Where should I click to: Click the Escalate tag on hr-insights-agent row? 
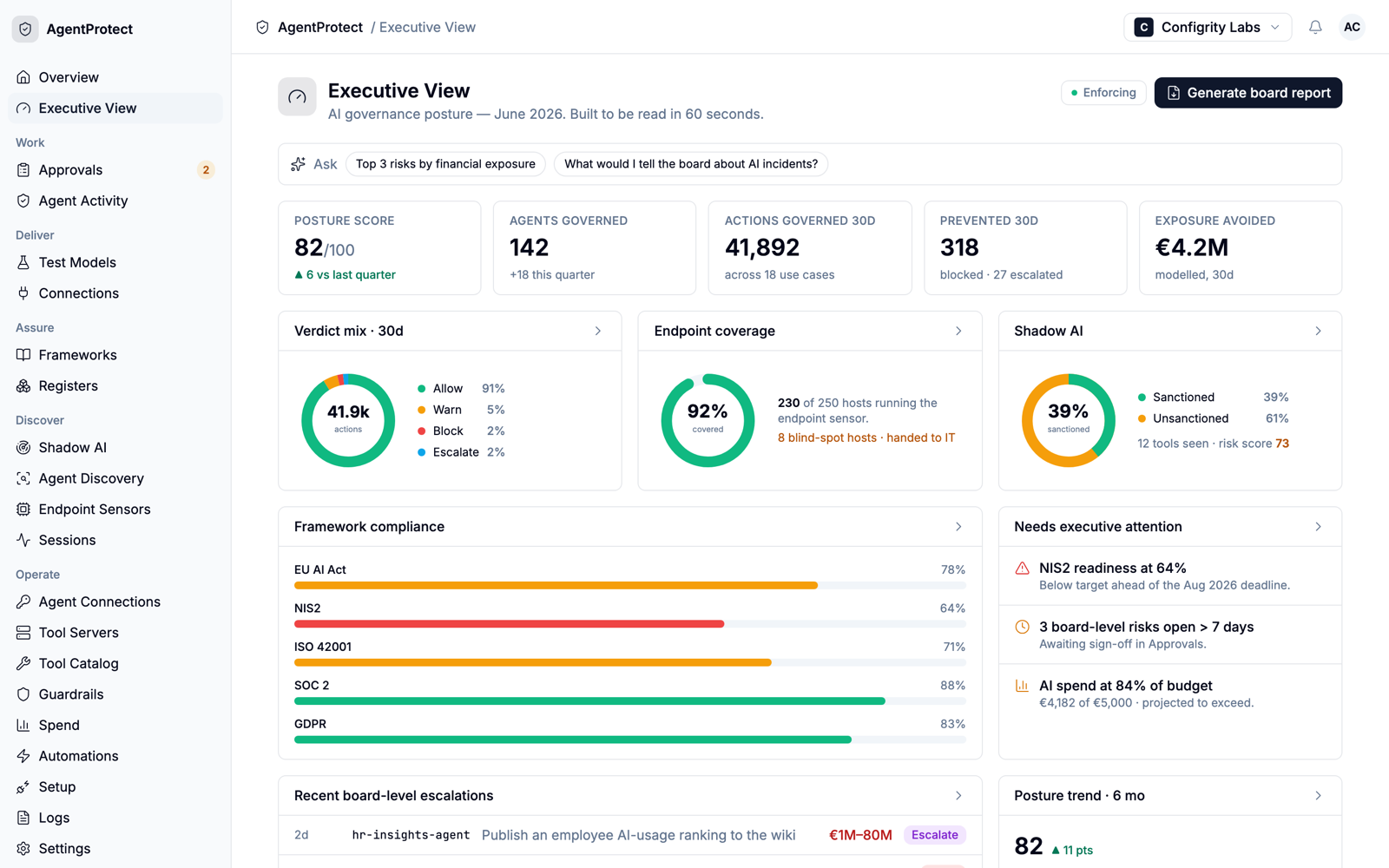935,835
